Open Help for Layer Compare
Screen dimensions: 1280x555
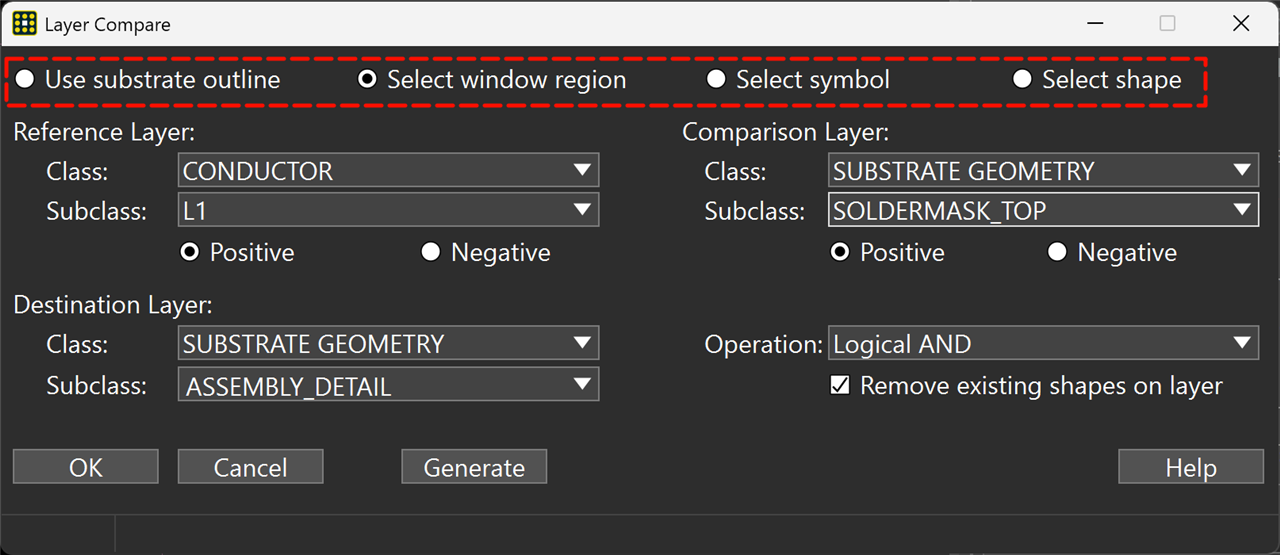[x=1190, y=467]
